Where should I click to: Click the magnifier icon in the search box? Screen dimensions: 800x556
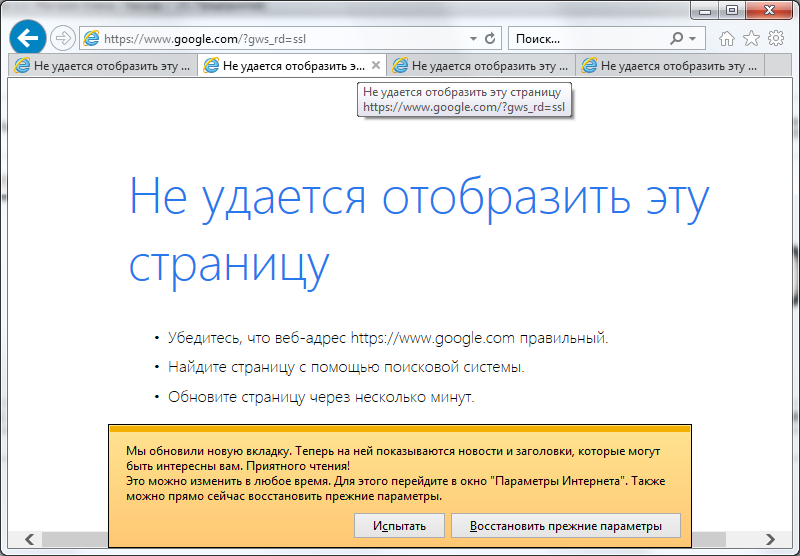[677, 38]
